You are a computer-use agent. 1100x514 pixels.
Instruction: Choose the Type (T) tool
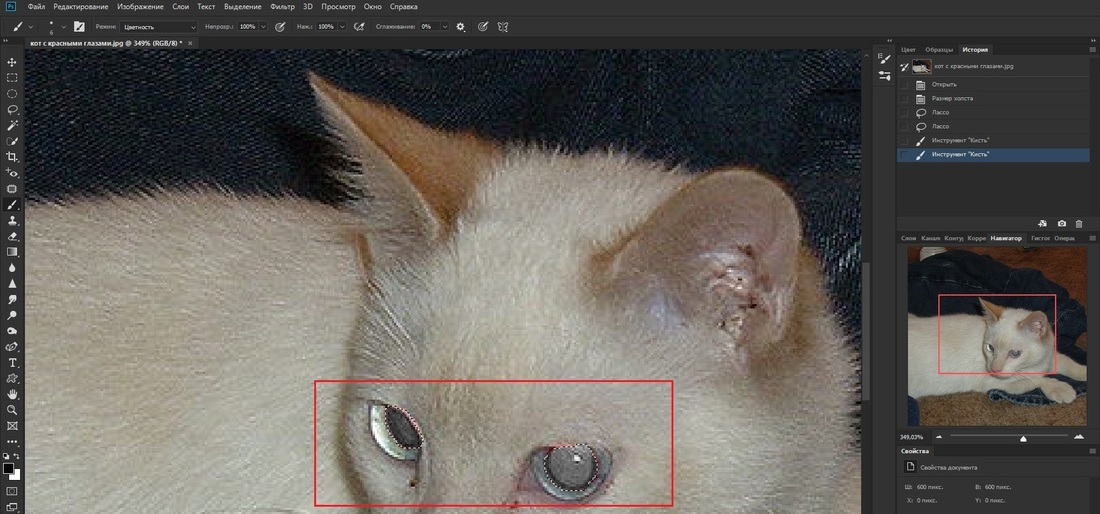click(x=12, y=362)
